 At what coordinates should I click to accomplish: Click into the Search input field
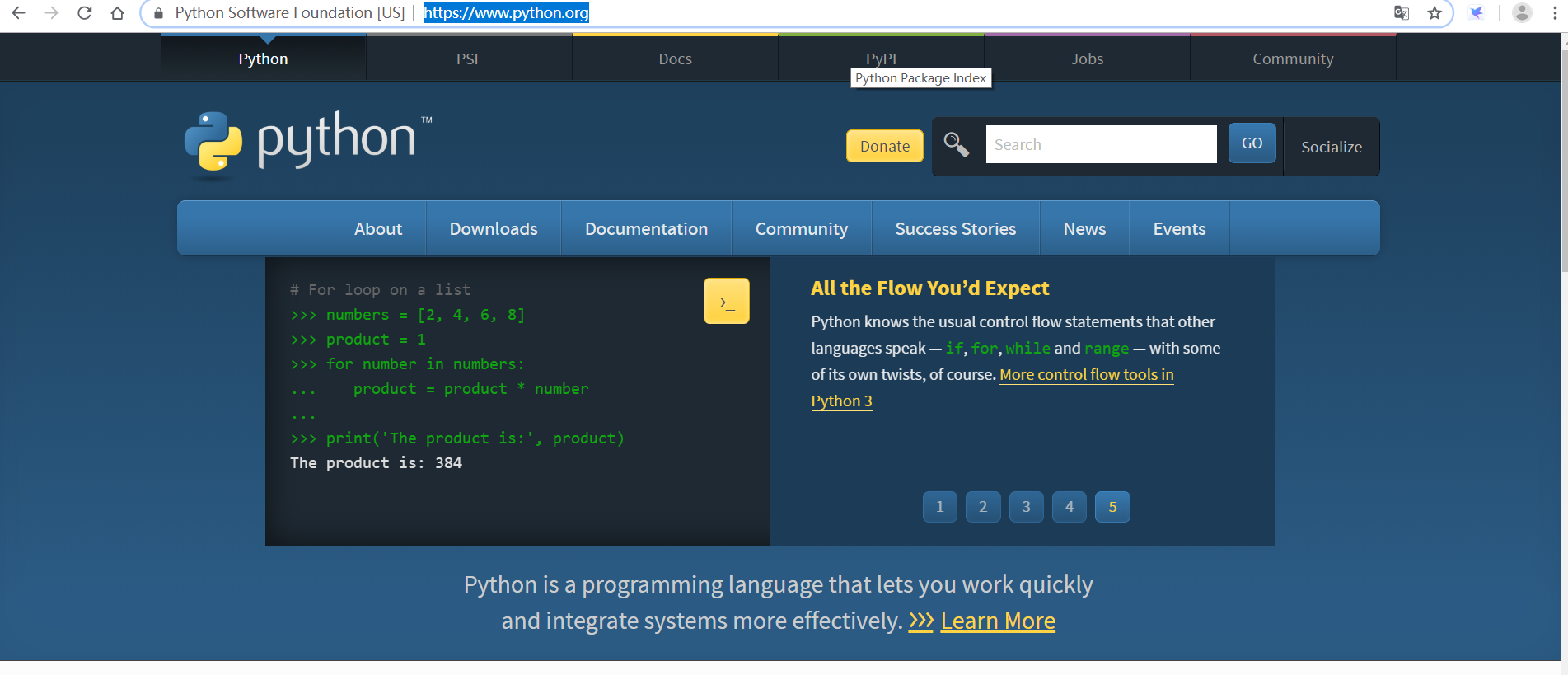(x=1102, y=144)
